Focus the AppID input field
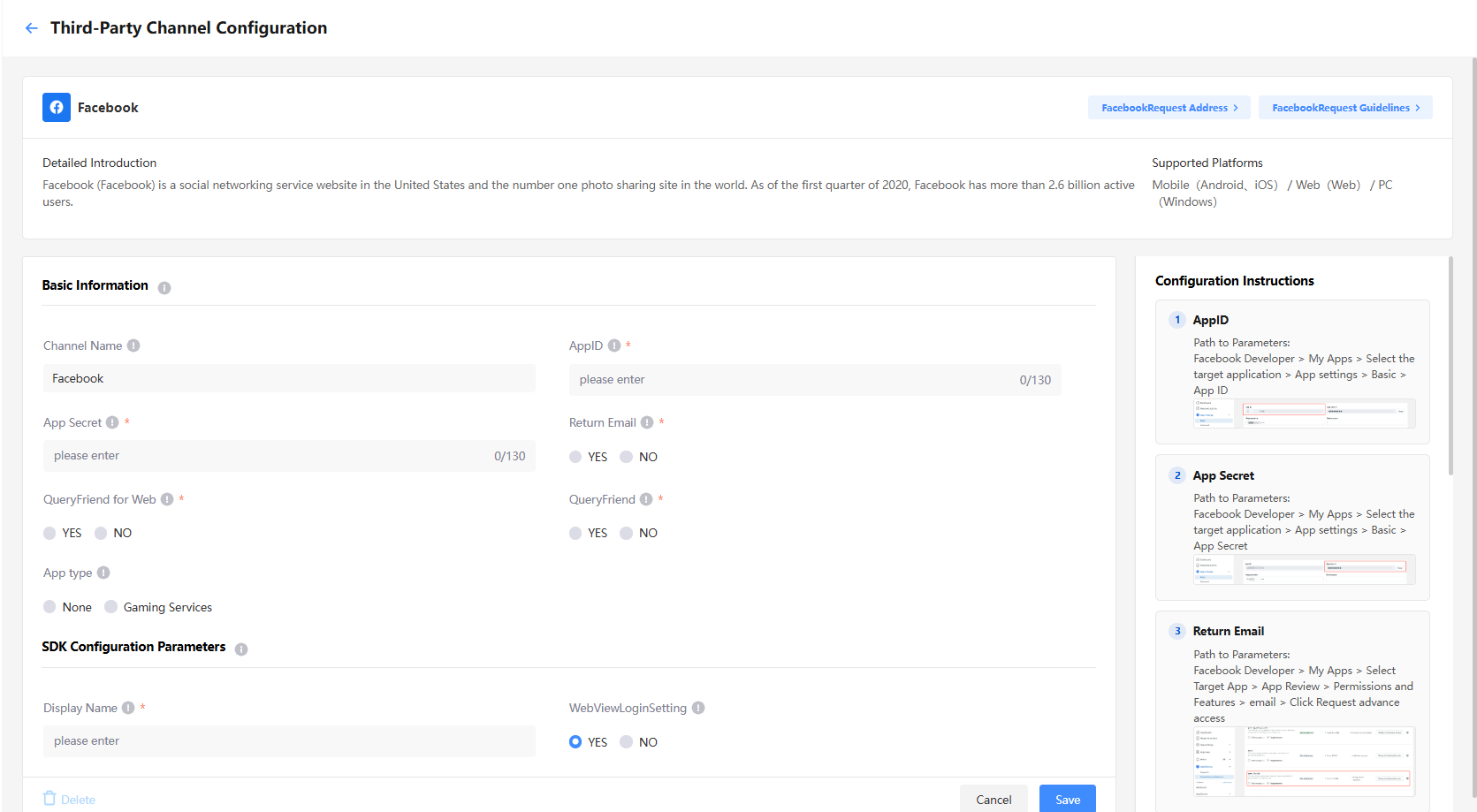1477x812 pixels. (x=815, y=380)
